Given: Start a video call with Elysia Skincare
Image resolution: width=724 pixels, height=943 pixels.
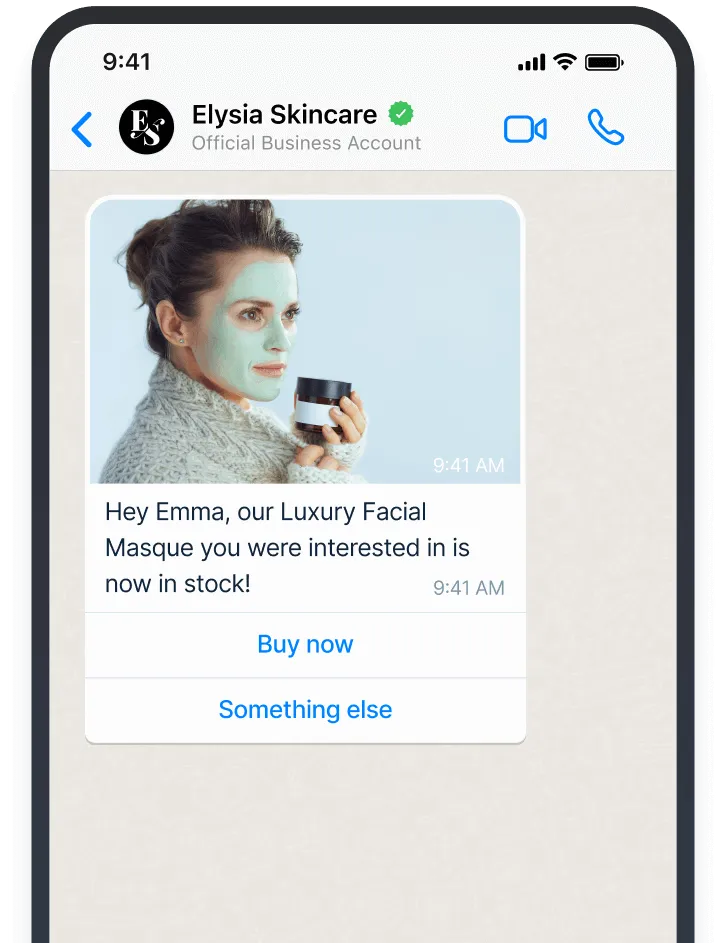Looking at the screenshot, I should click(x=525, y=129).
